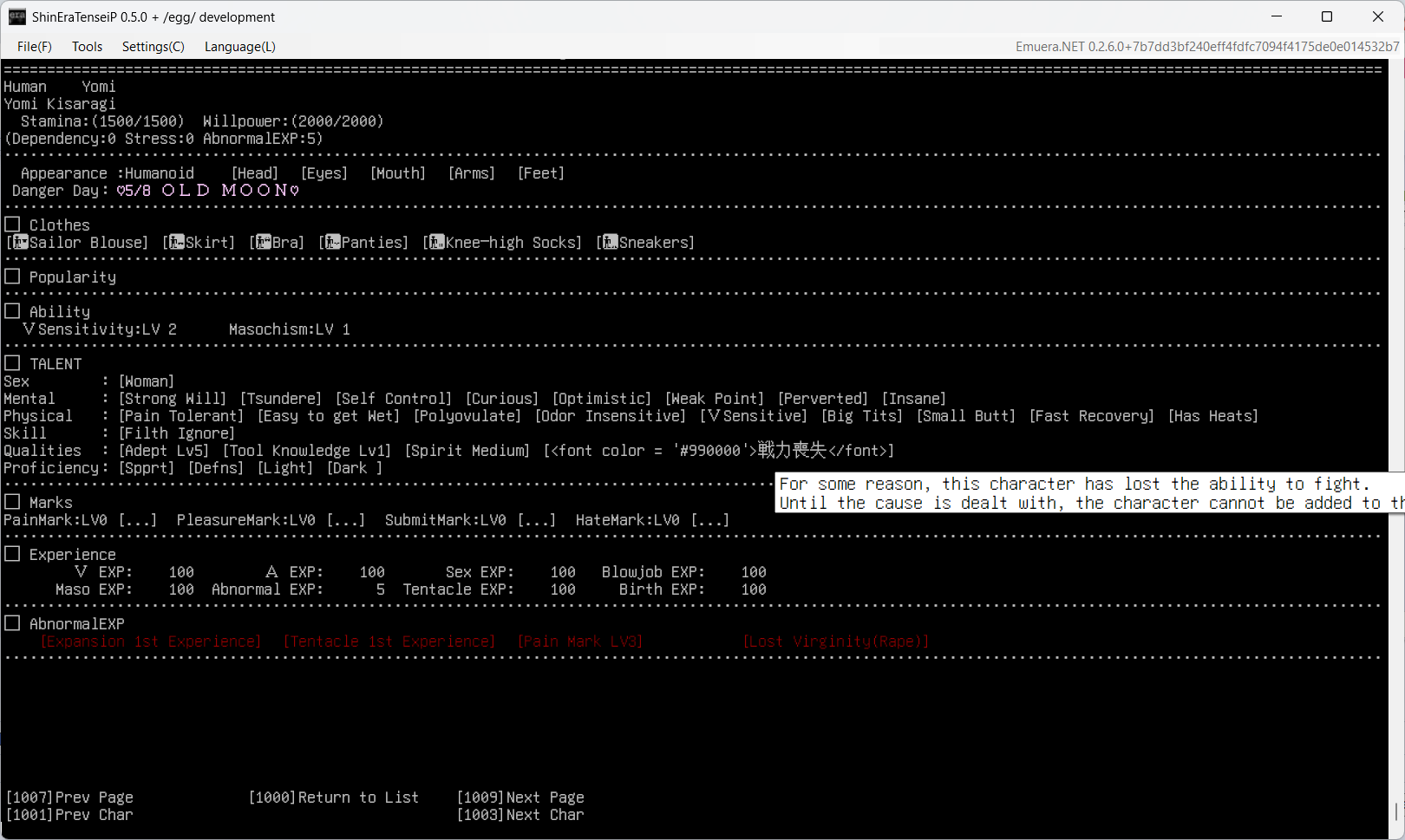Click the [Adept Lv5] quality

[x=164, y=451]
